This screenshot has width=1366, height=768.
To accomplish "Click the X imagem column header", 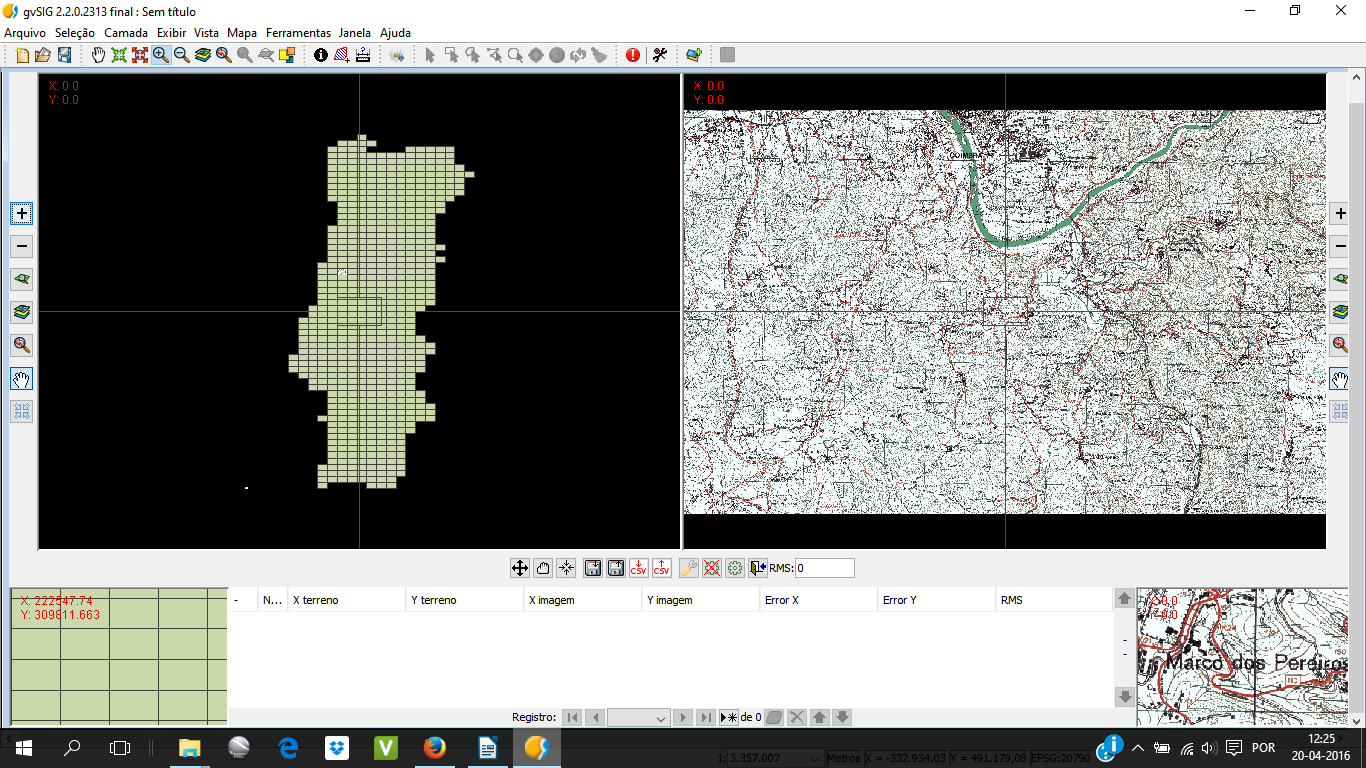I will [583, 600].
